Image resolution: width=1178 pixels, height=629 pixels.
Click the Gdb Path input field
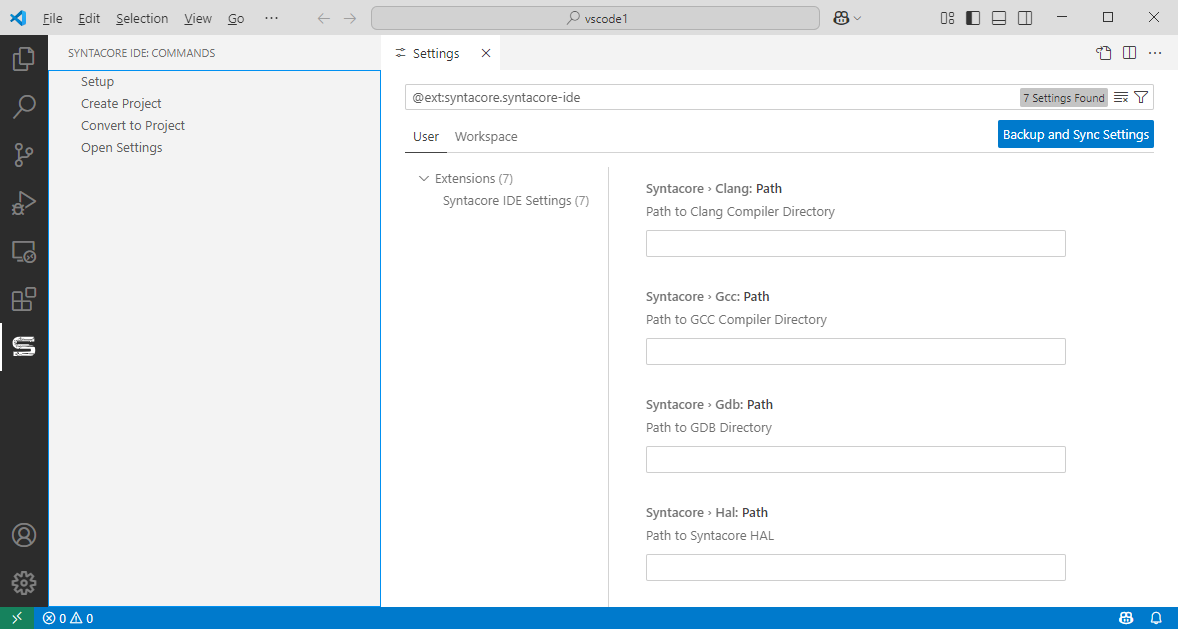[x=856, y=460]
